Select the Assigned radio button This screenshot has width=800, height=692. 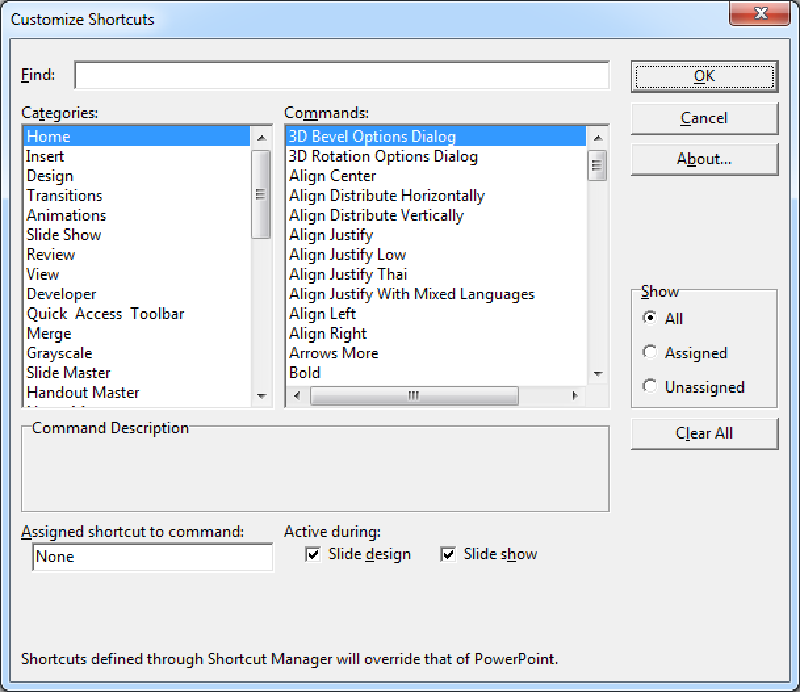click(650, 352)
